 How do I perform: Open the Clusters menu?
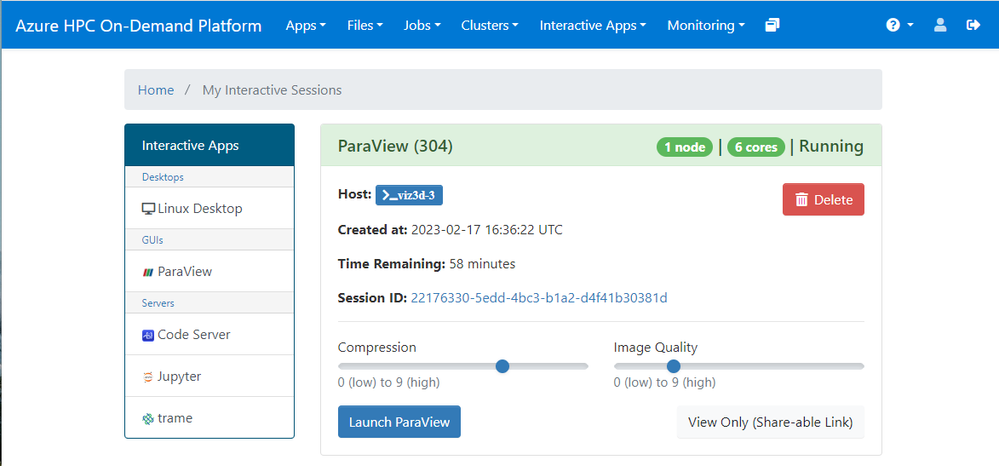click(489, 25)
